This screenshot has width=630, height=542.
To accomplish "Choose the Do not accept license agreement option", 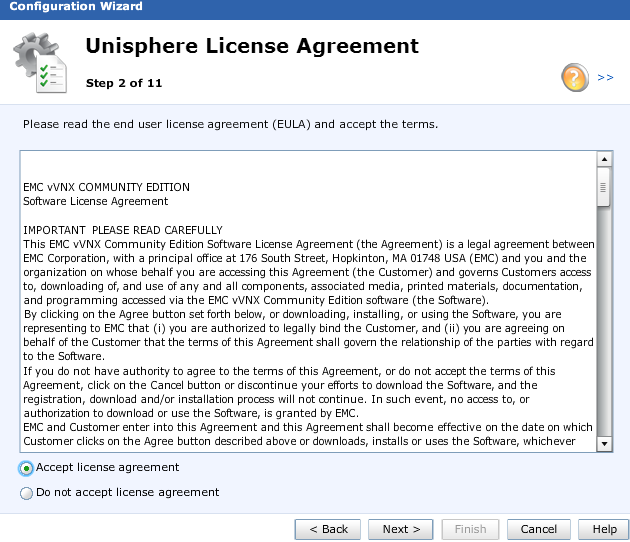I will point(26,493).
